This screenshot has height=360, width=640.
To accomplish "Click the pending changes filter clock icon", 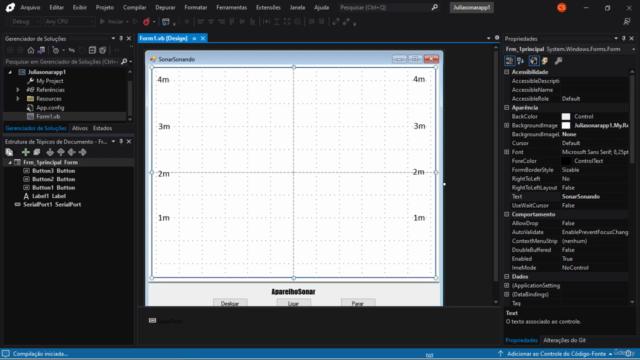I will pyautogui.click(x=56, y=50).
